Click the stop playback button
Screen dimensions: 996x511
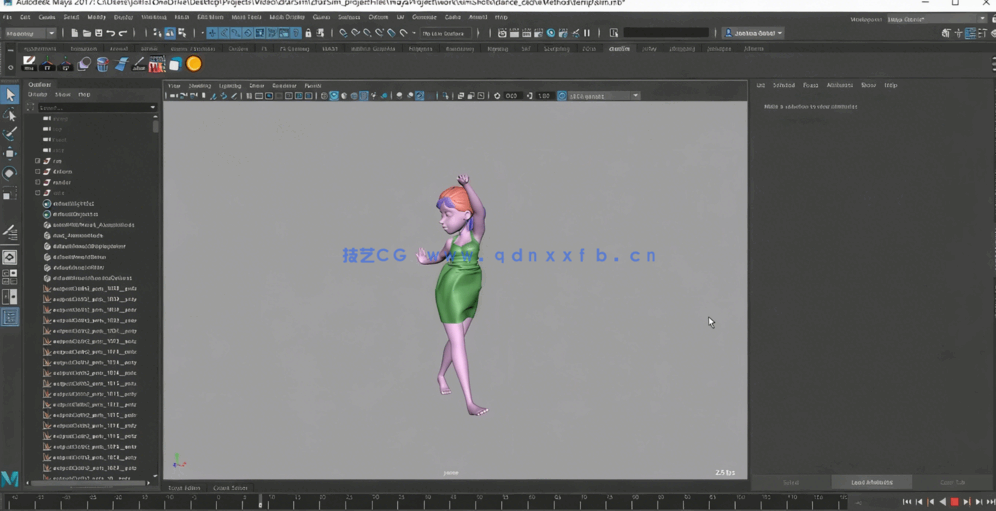pyautogui.click(x=954, y=502)
